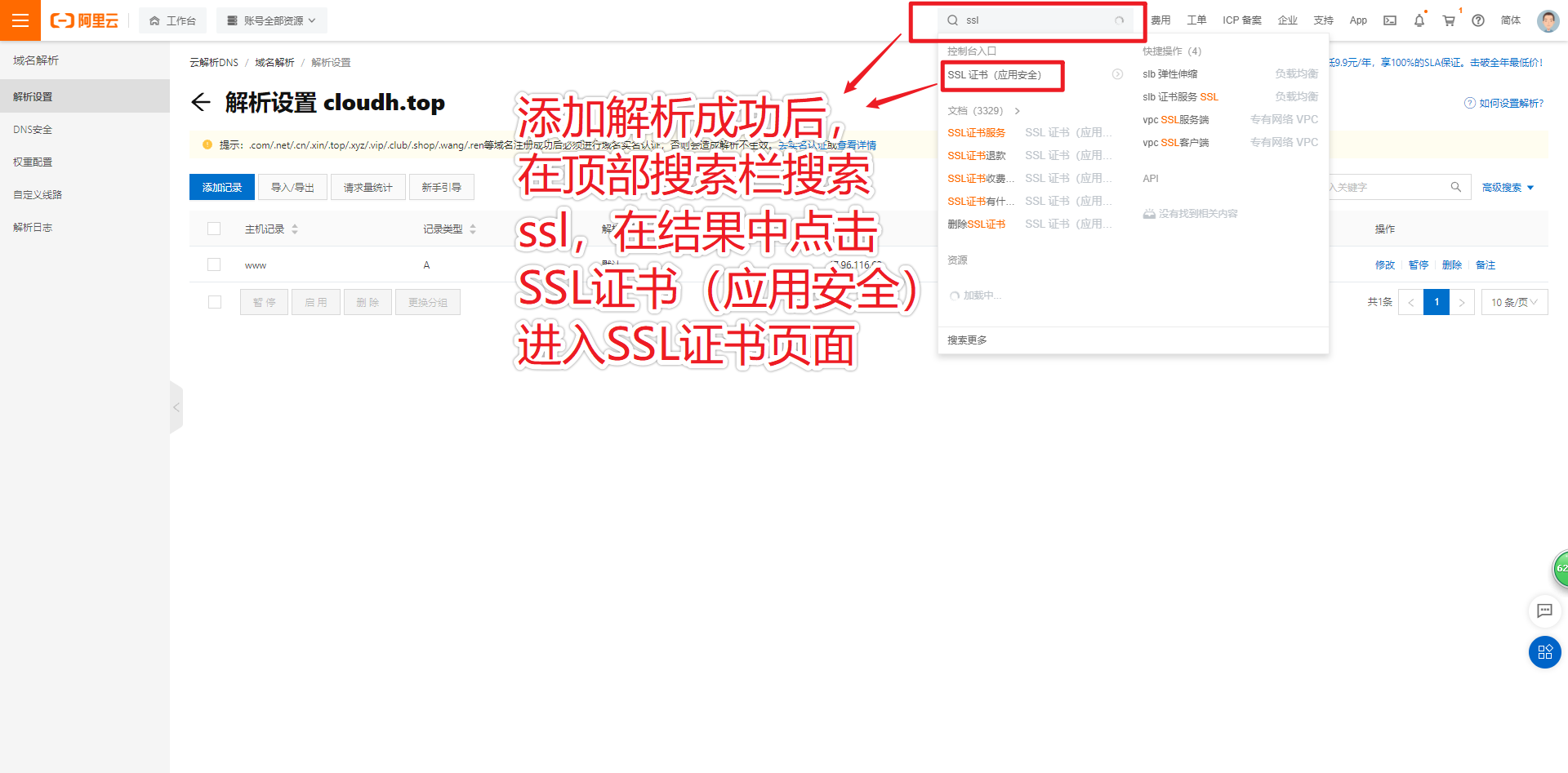This screenshot has width=1568, height=773.
Task: Expand the 账号全部资源 dropdown
Action: [271, 20]
